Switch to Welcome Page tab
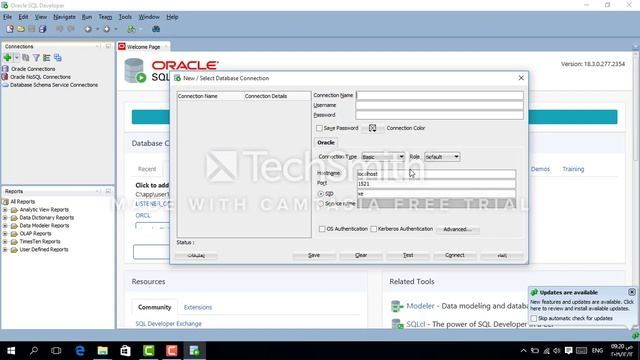The height and width of the screenshot is (360, 640). click(x=144, y=47)
